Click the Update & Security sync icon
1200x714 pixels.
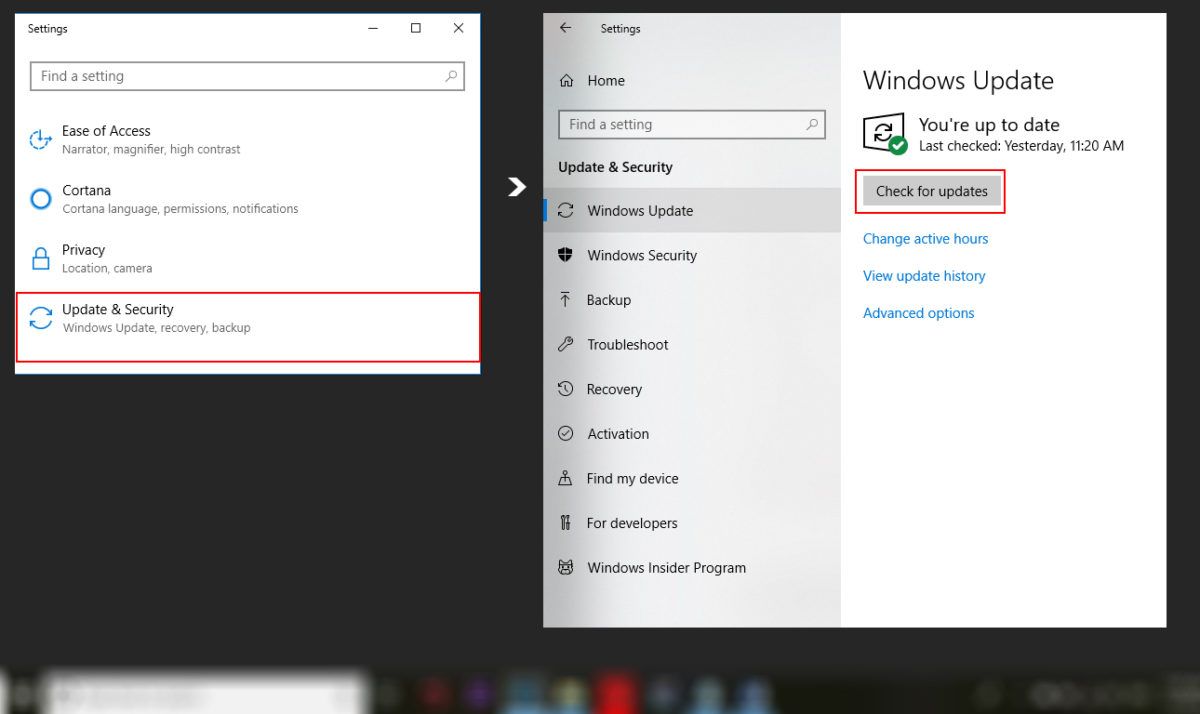(40, 318)
